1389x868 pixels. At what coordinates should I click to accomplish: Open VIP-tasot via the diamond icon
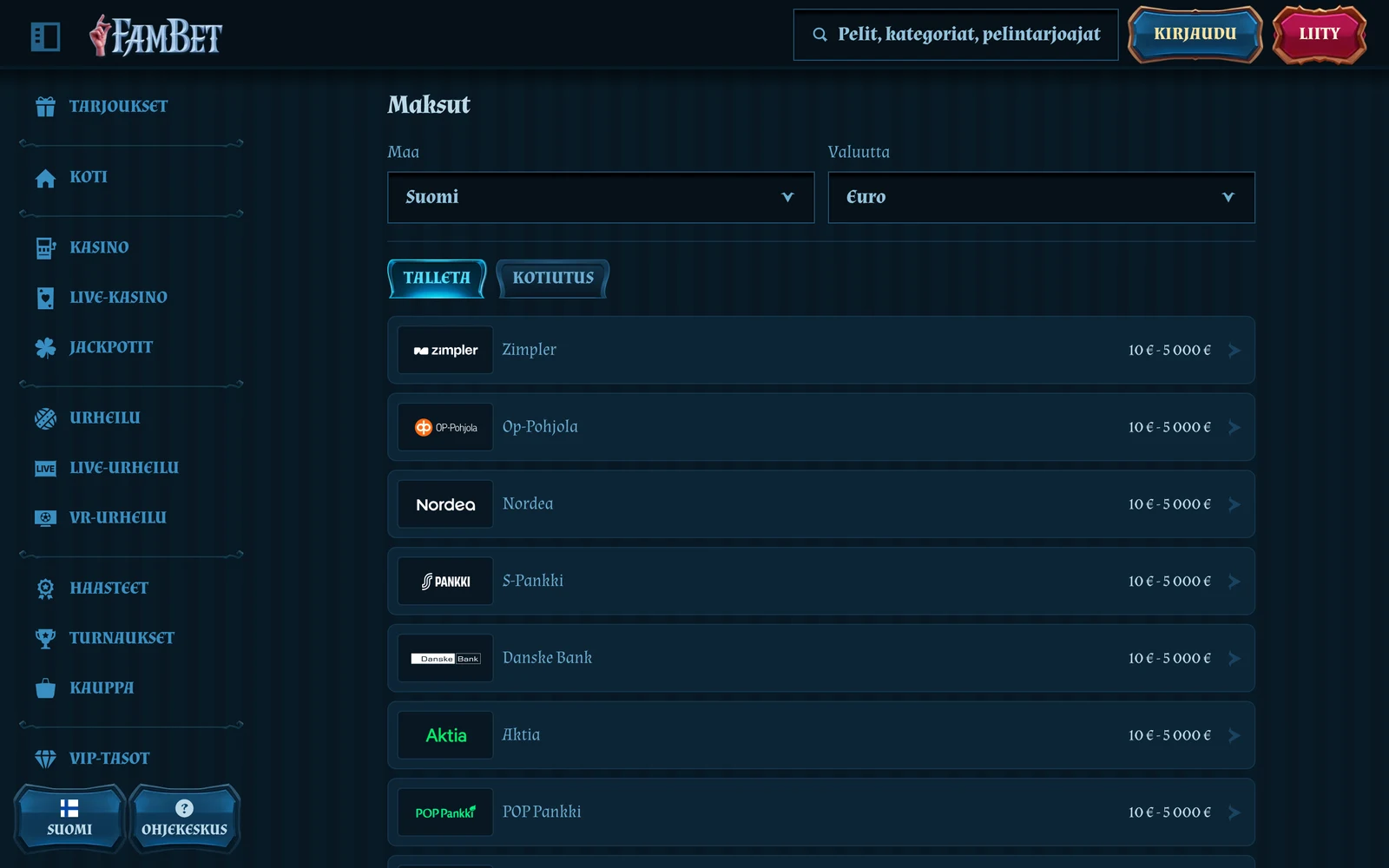coord(45,759)
